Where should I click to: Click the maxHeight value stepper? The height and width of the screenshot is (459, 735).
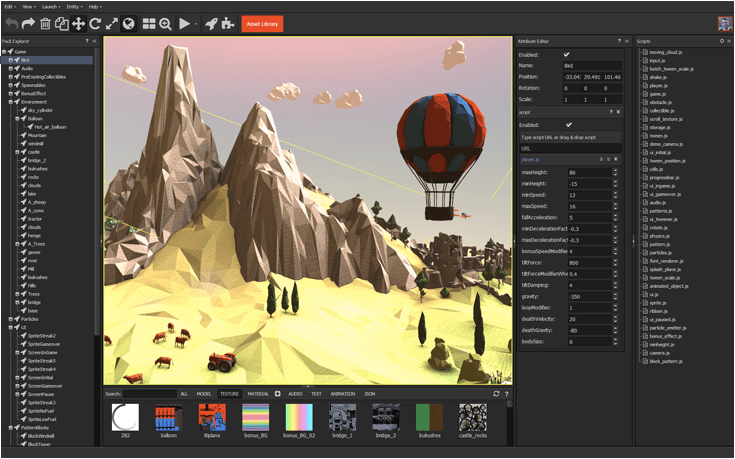pos(615,173)
